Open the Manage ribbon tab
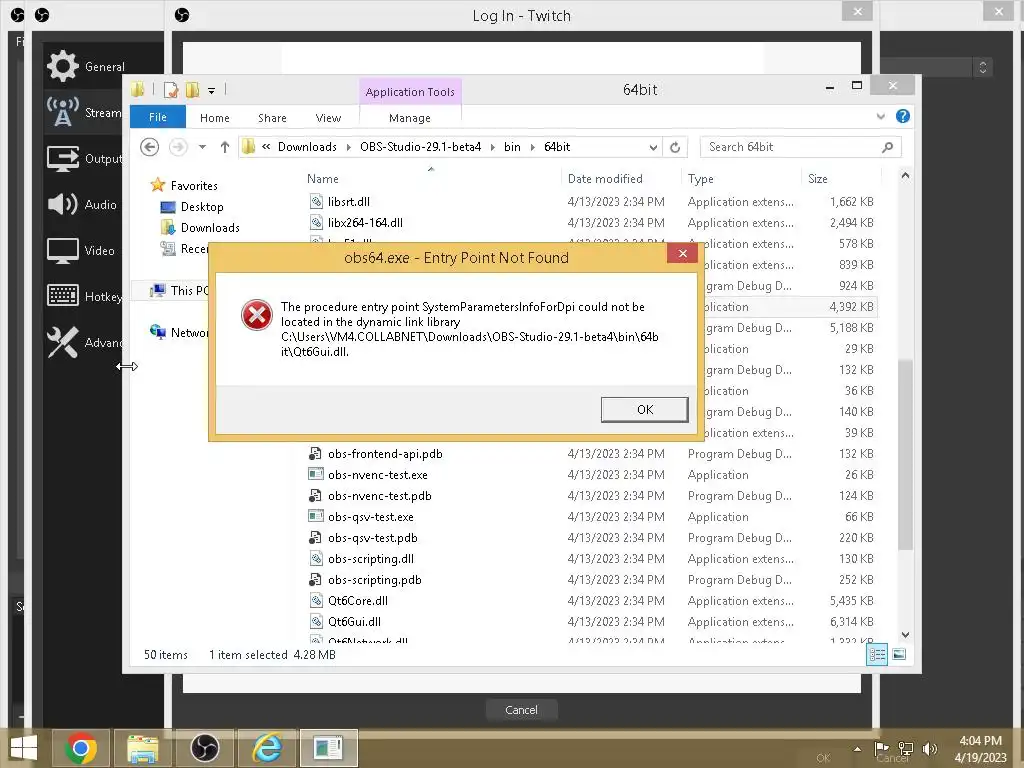1024x768 pixels. coord(409,118)
